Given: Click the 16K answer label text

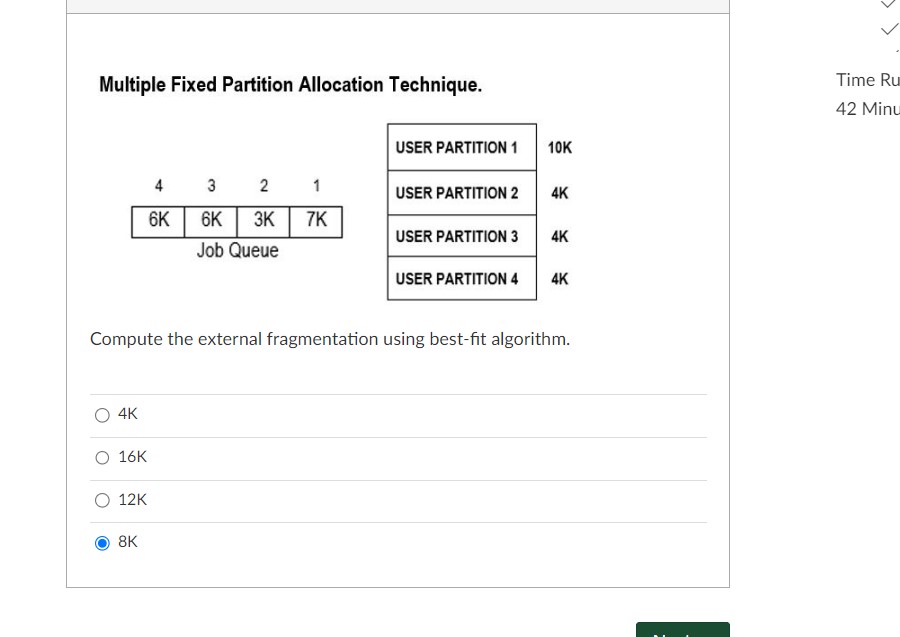Looking at the screenshot, I should click(133, 457).
